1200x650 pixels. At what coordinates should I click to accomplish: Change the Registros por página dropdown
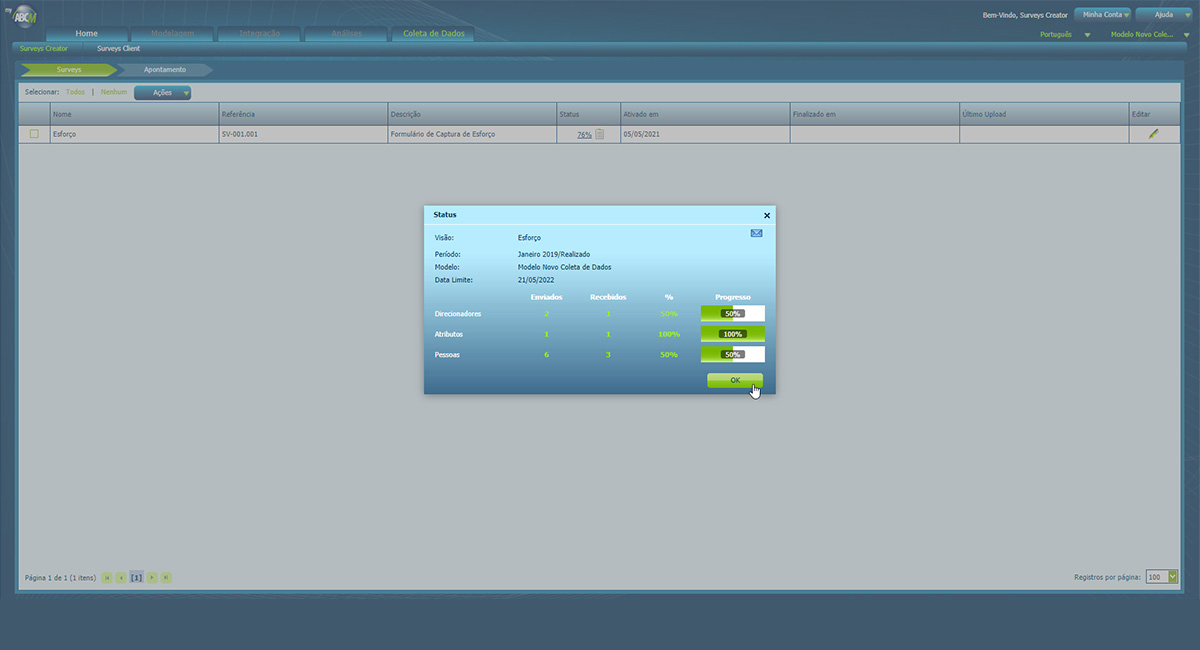[x=1162, y=577]
